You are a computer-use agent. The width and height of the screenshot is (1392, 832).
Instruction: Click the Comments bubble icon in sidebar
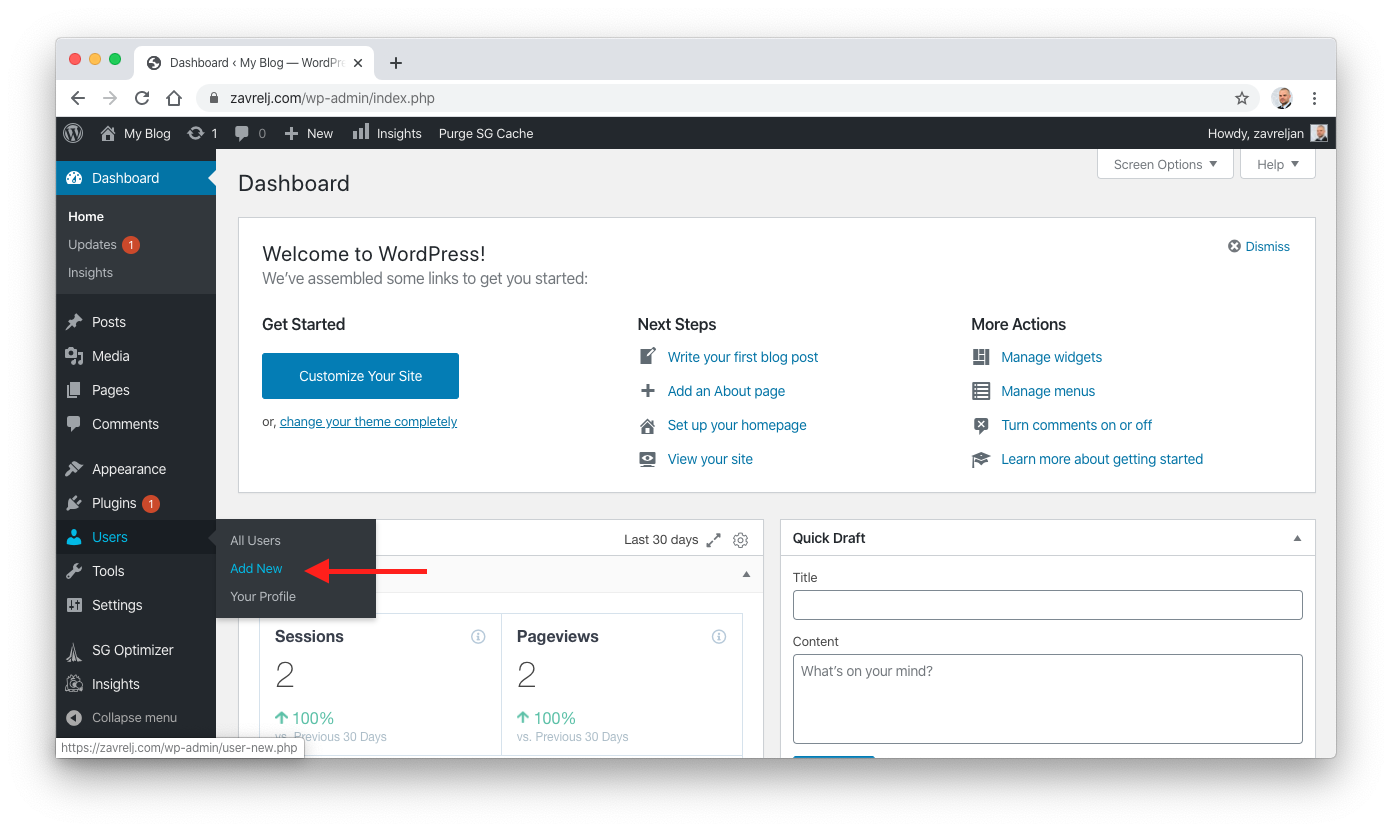click(x=74, y=424)
